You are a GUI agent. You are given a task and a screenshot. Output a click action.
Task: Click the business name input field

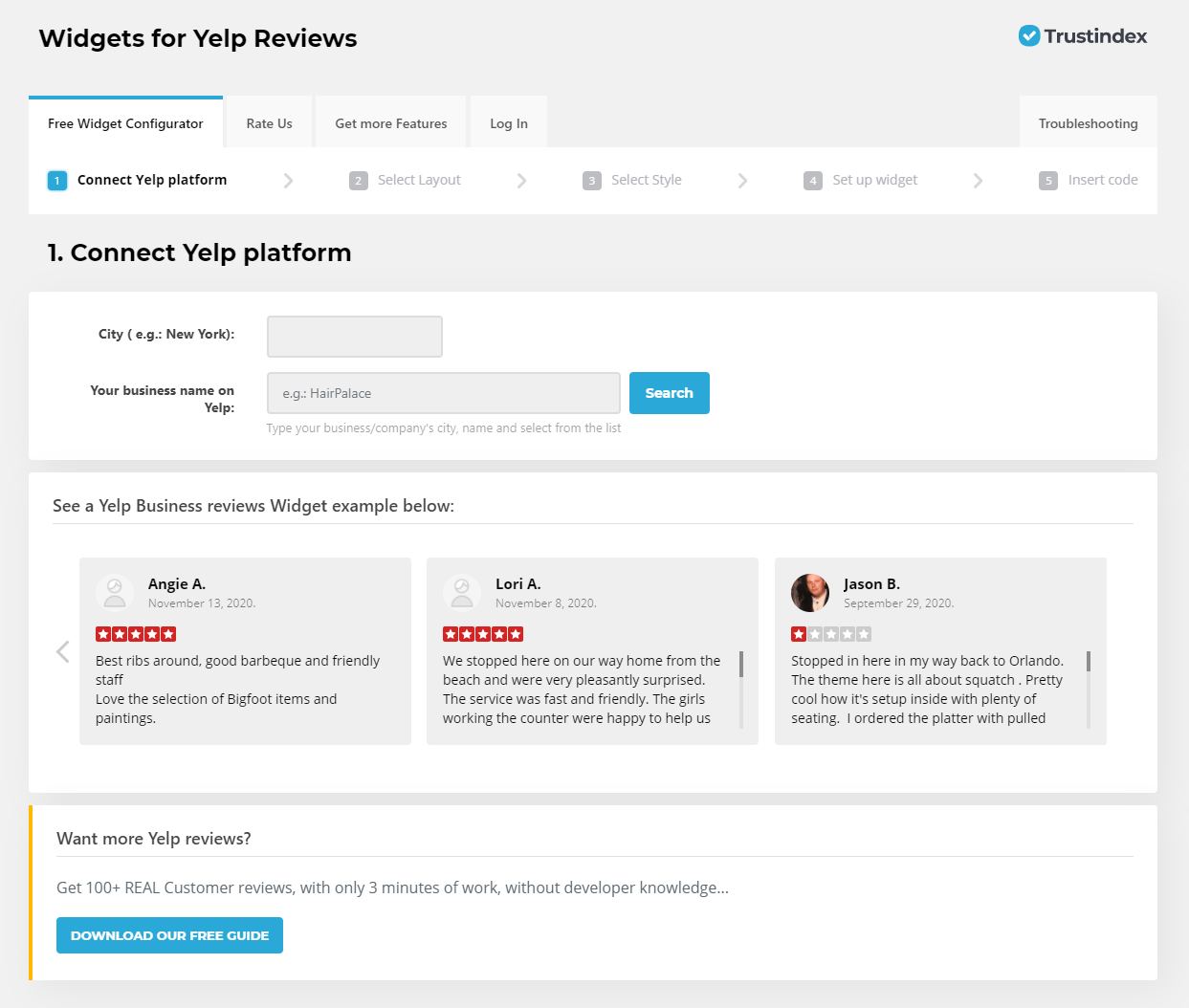tap(444, 393)
